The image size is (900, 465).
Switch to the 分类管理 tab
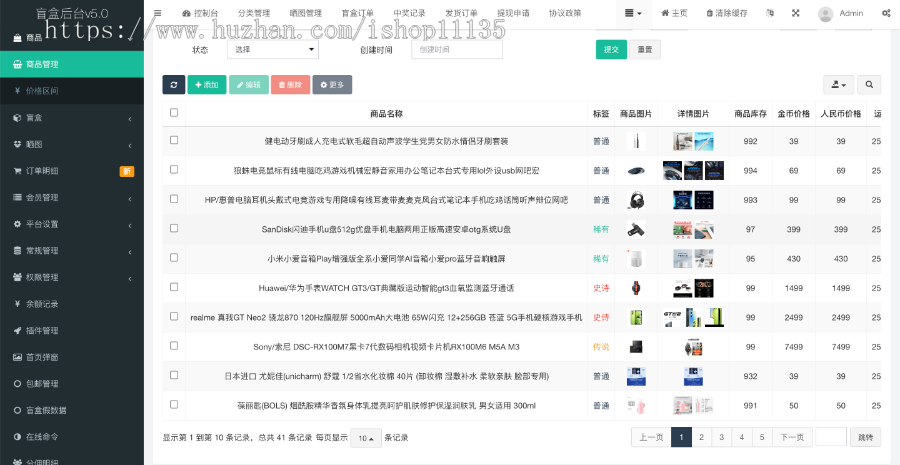254,13
